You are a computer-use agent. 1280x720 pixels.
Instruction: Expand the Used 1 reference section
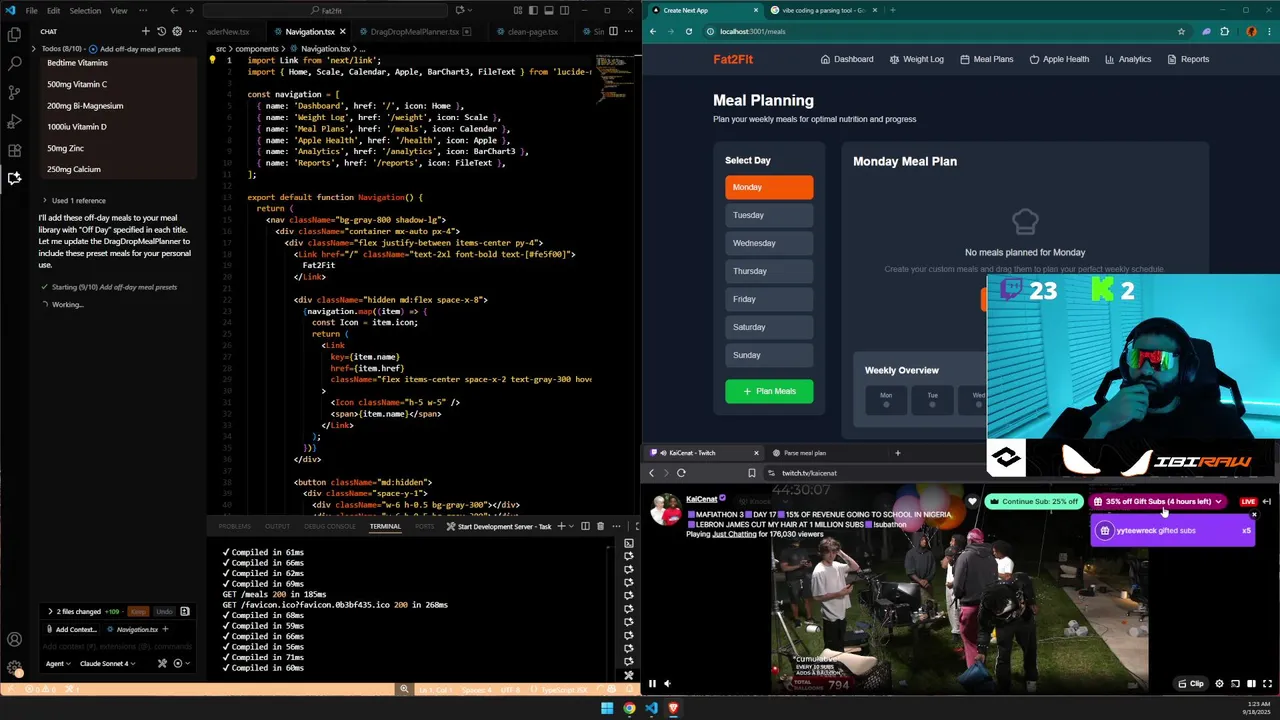click(x=44, y=200)
